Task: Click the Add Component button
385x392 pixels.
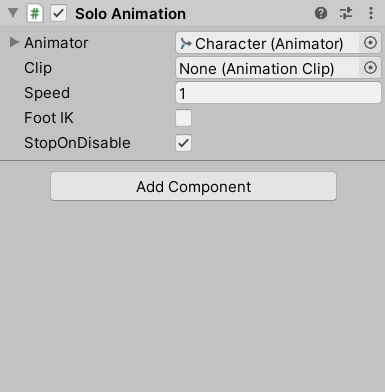Action: (193, 186)
